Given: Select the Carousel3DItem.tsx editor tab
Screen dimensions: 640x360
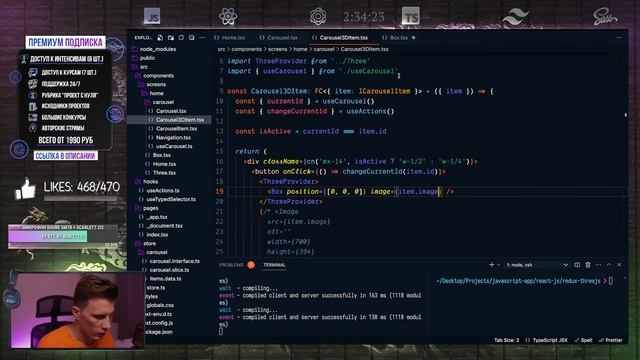Looking at the screenshot, I should [x=340, y=38].
